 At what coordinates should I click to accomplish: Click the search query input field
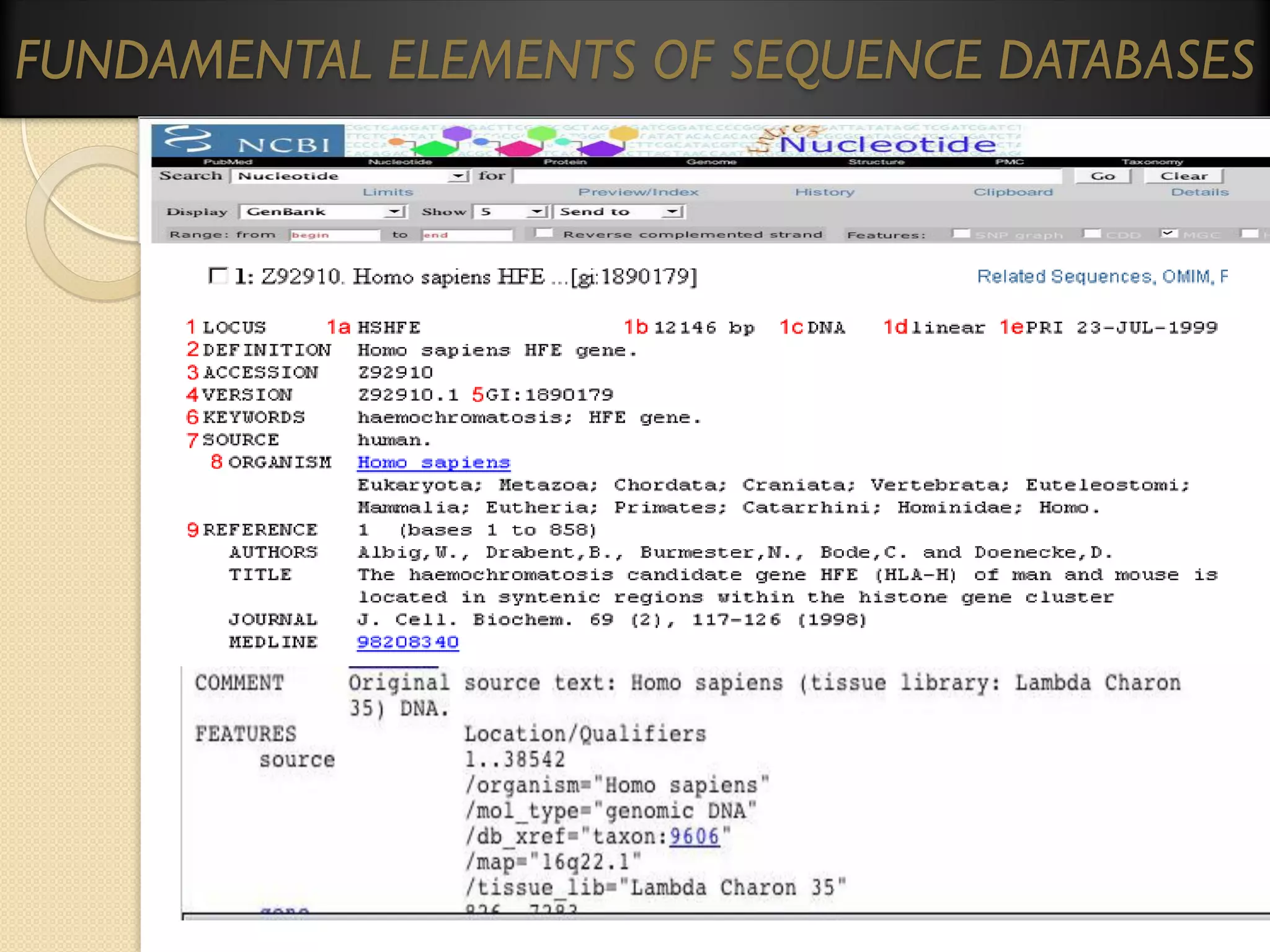[788, 176]
